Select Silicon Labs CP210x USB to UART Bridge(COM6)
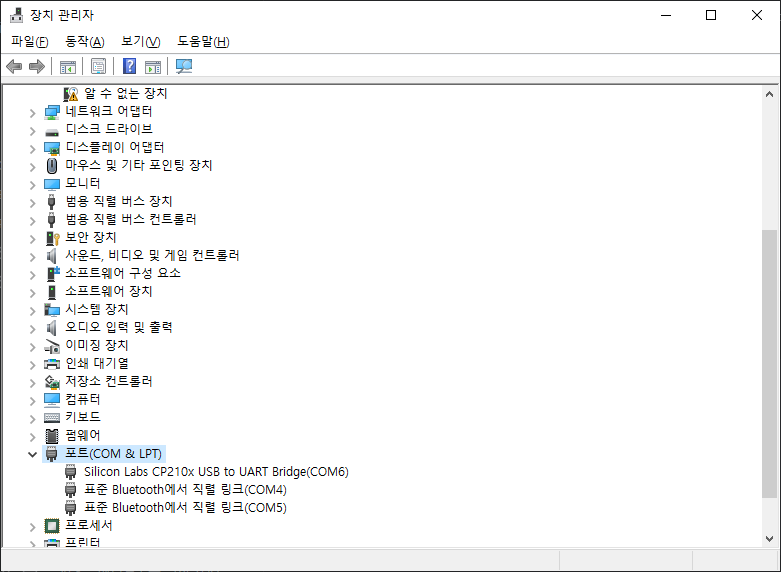 click(x=216, y=471)
